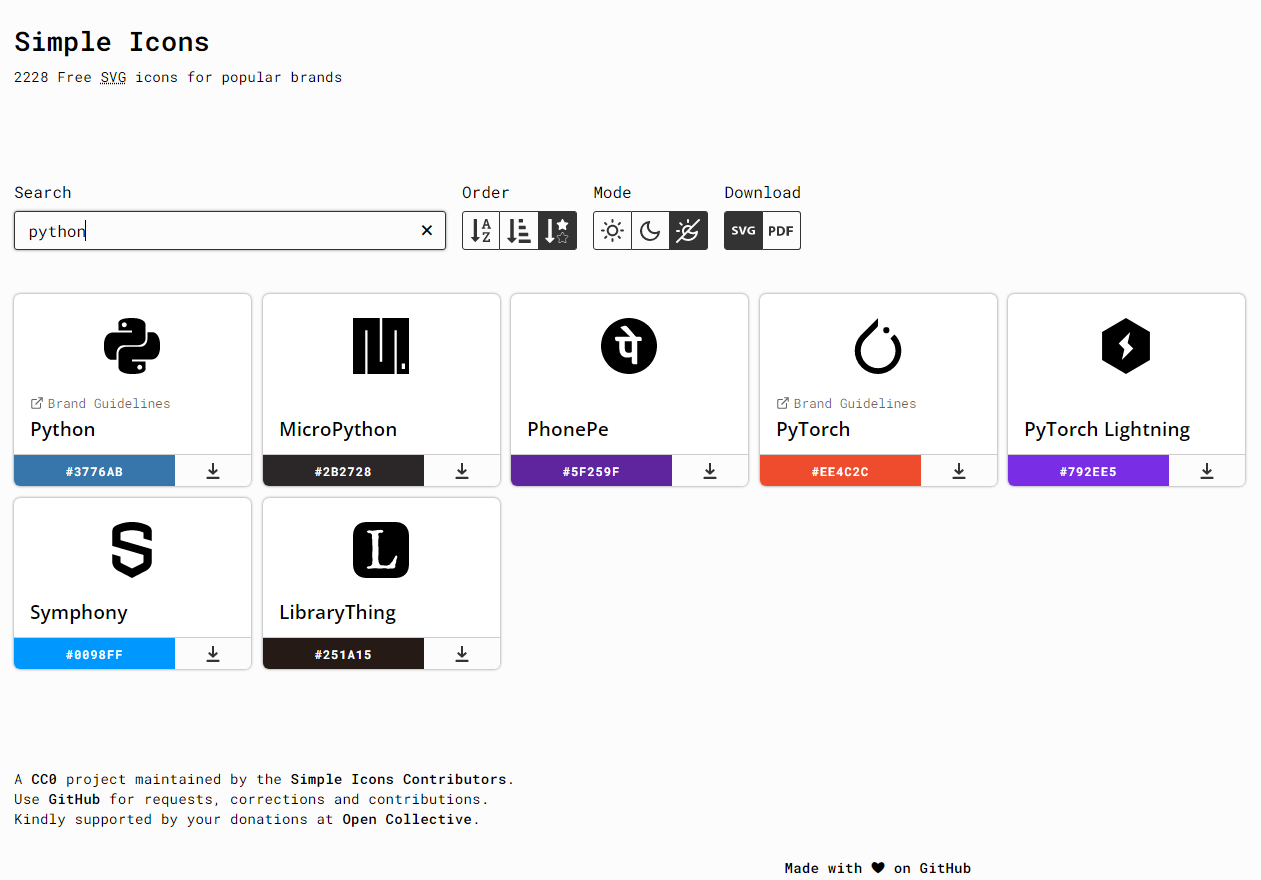Copy LibraryThing color #251A15
This screenshot has height=880, width=1261.
coord(343,654)
